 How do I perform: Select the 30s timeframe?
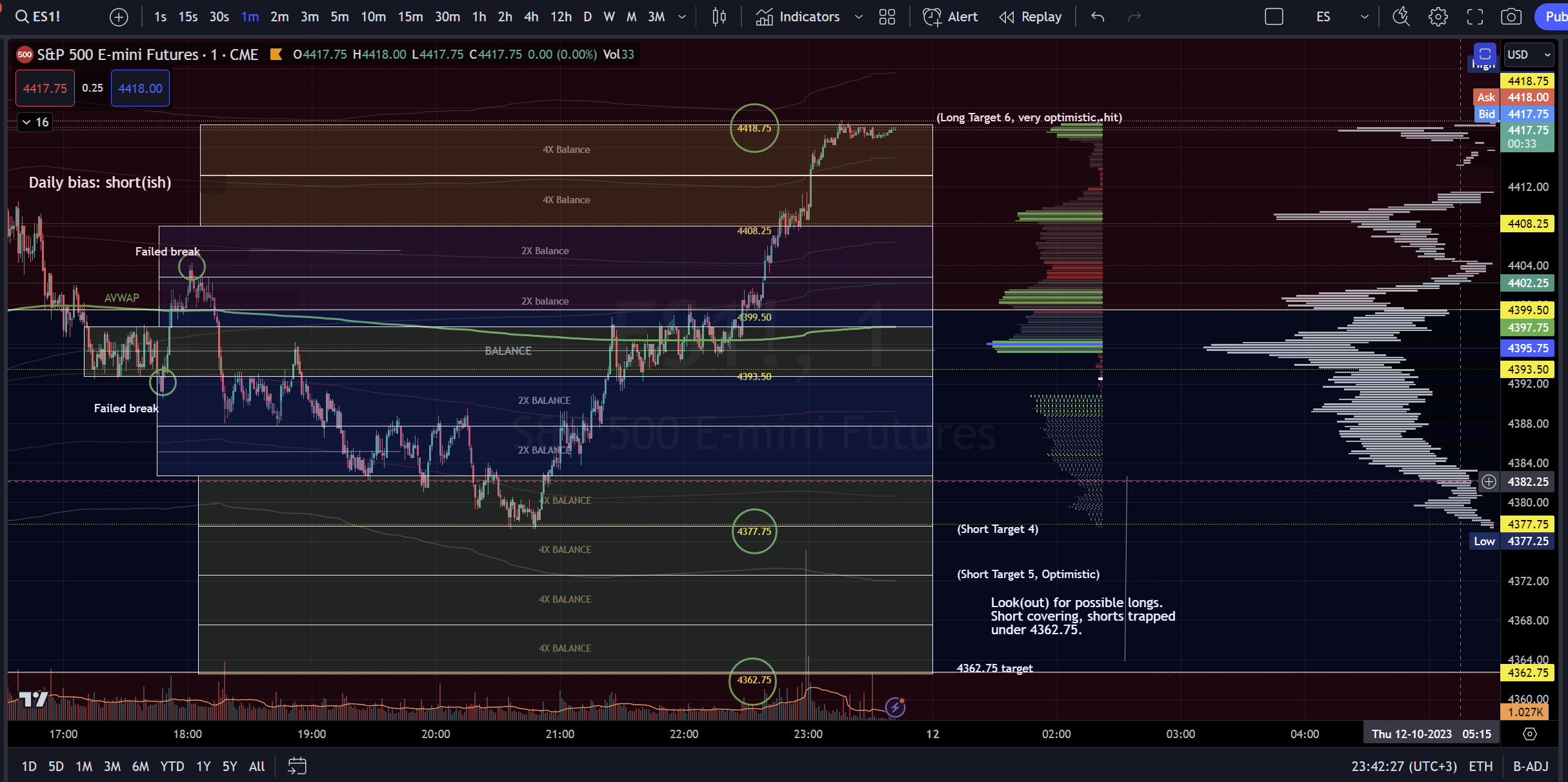[219, 17]
